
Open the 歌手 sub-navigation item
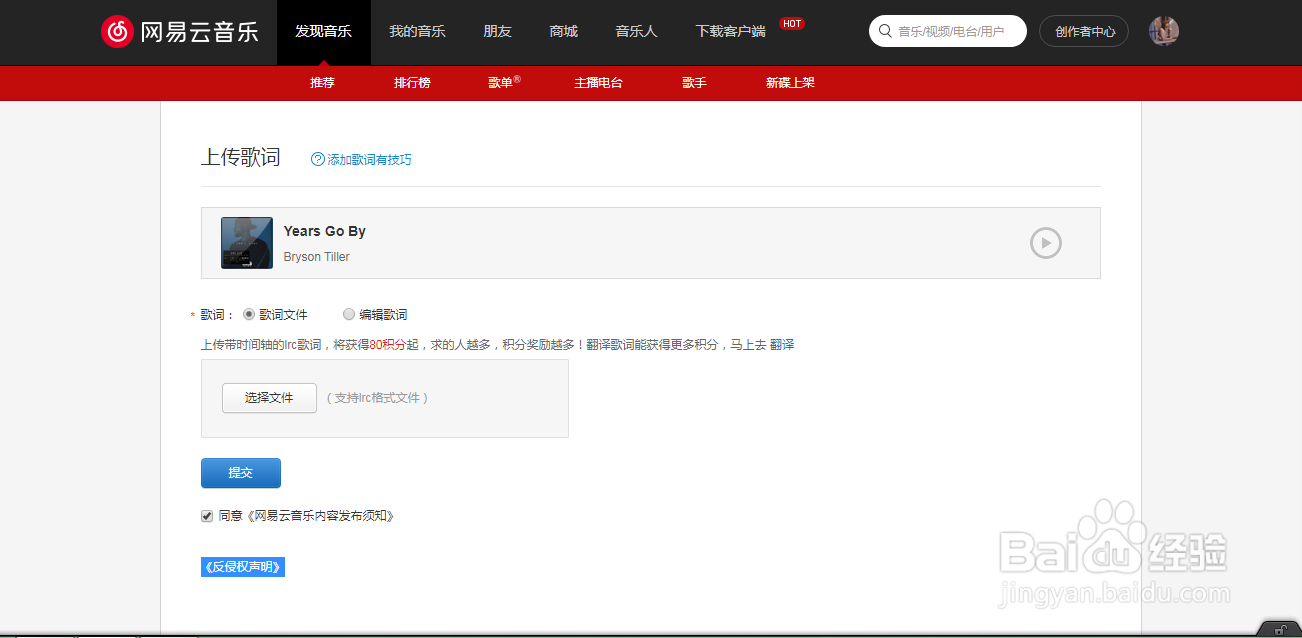pos(694,83)
